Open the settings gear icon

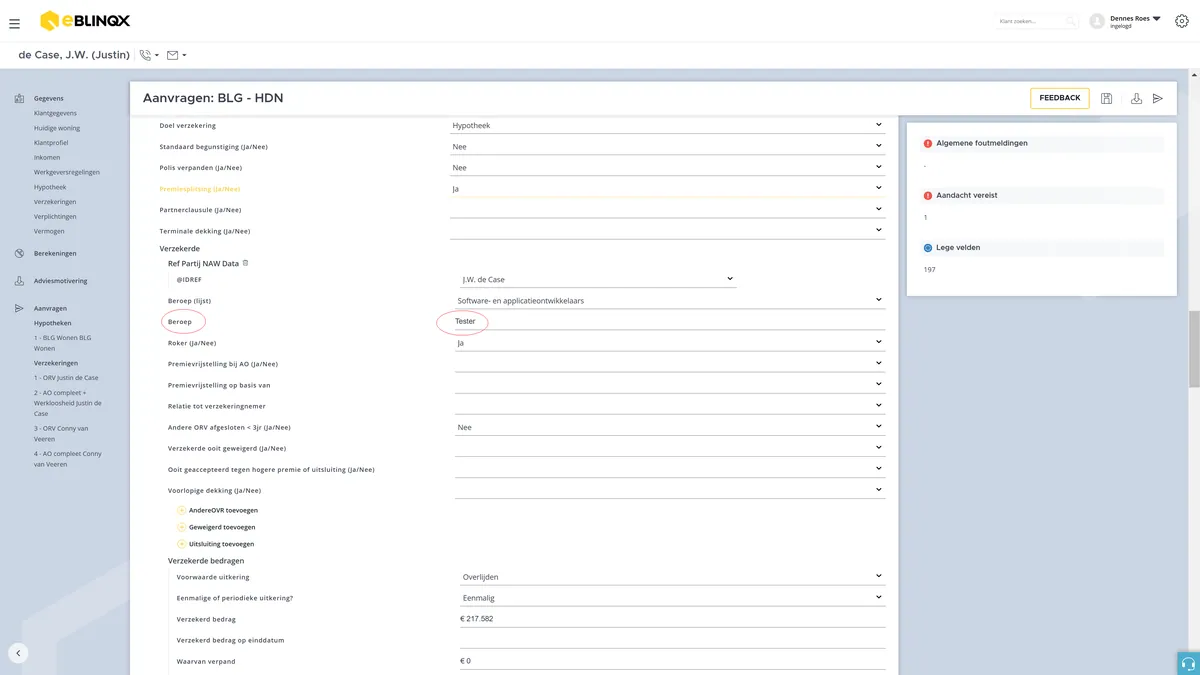click(1180, 22)
